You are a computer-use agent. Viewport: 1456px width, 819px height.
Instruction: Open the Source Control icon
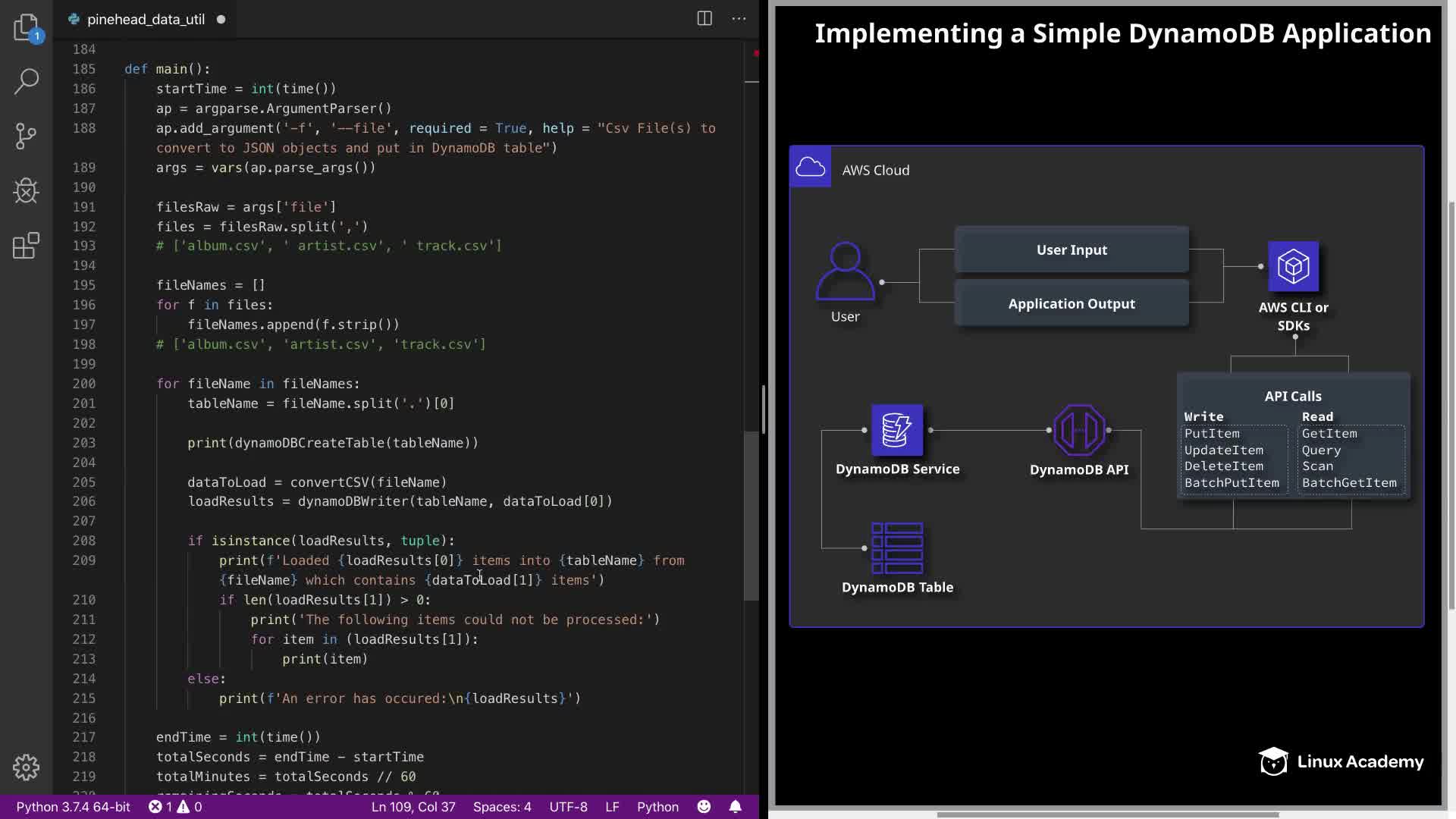pyautogui.click(x=27, y=136)
